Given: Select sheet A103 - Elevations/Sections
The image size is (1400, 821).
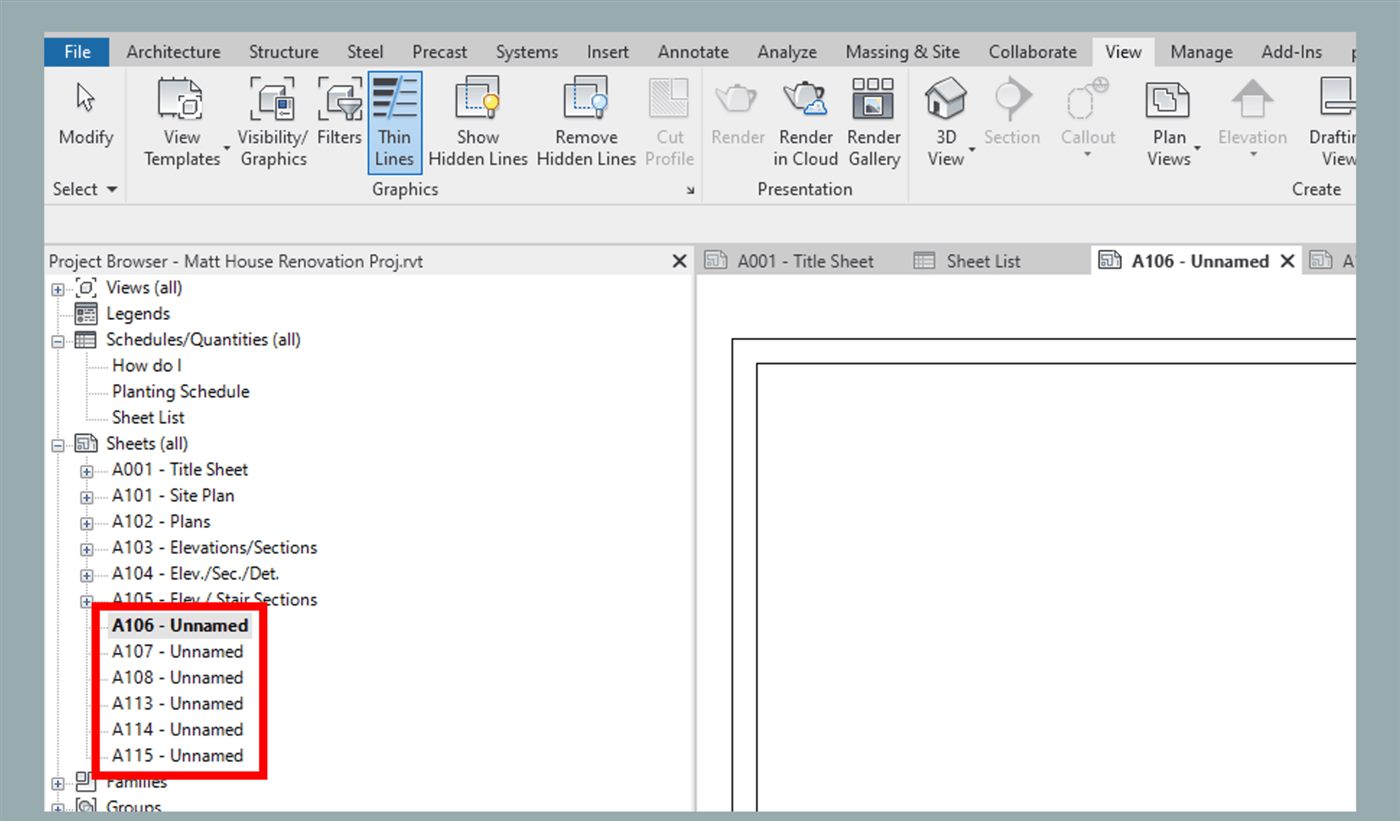Looking at the screenshot, I should pos(214,547).
